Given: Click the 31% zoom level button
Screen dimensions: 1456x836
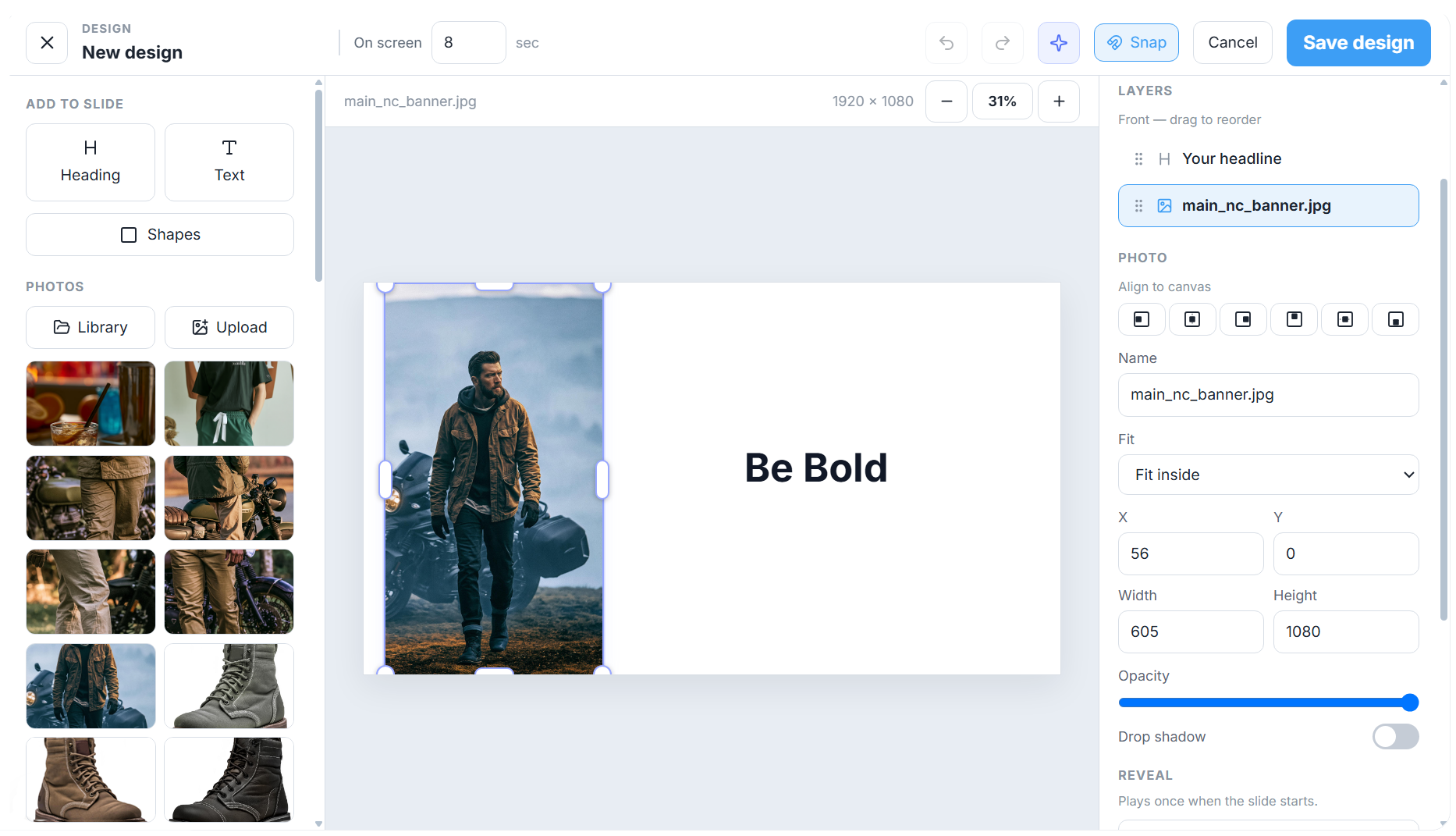Looking at the screenshot, I should (1002, 101).
